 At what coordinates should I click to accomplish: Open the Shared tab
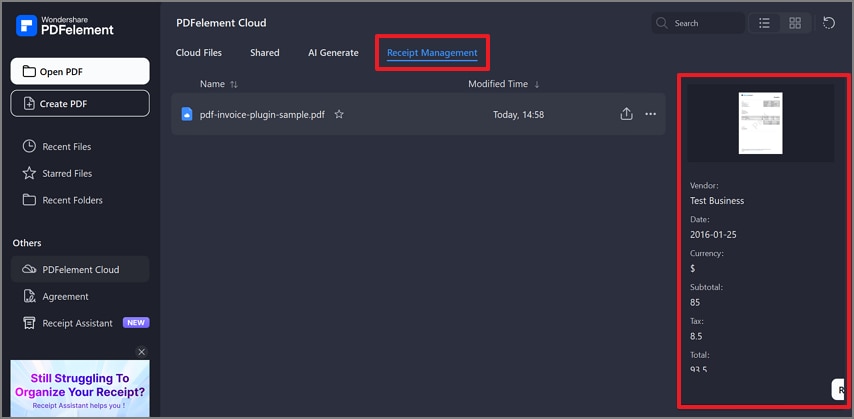pos(265,53)
